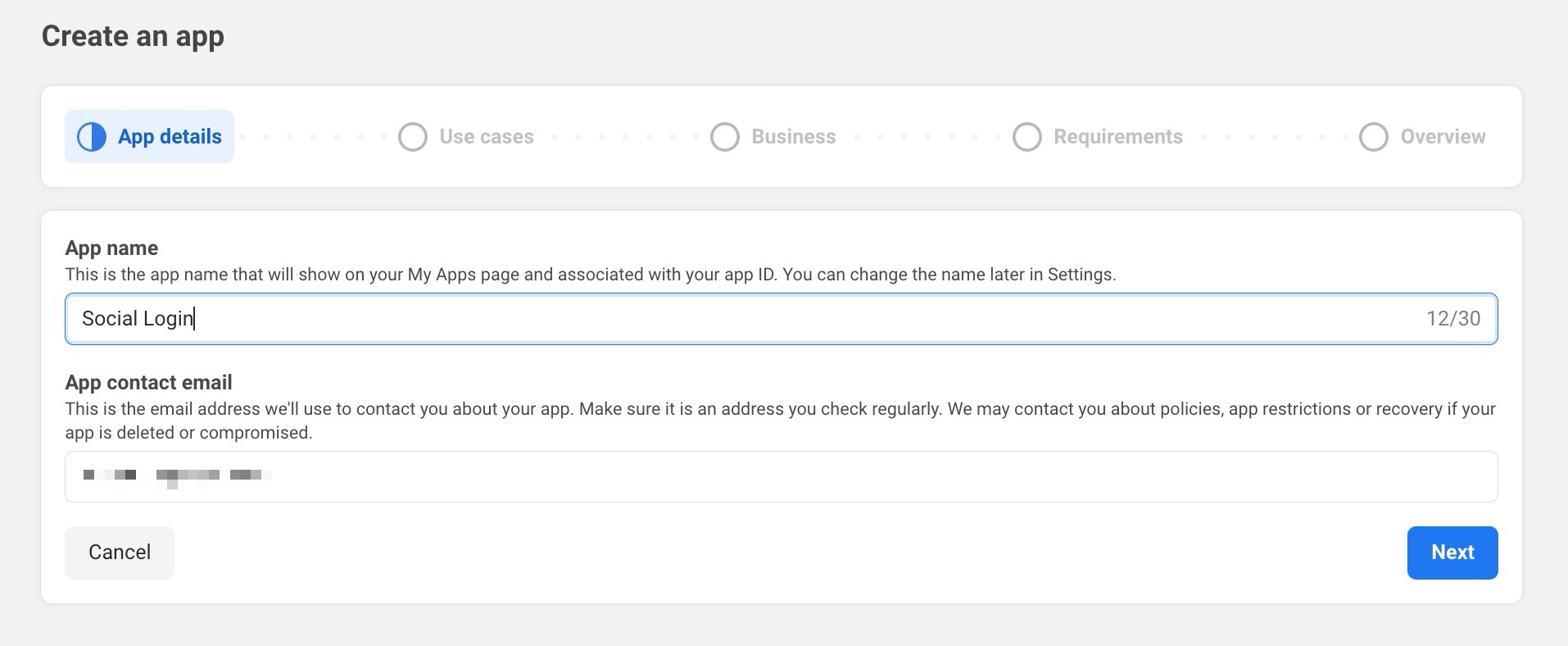Switch to the Requirements step label

point(1118,137)
